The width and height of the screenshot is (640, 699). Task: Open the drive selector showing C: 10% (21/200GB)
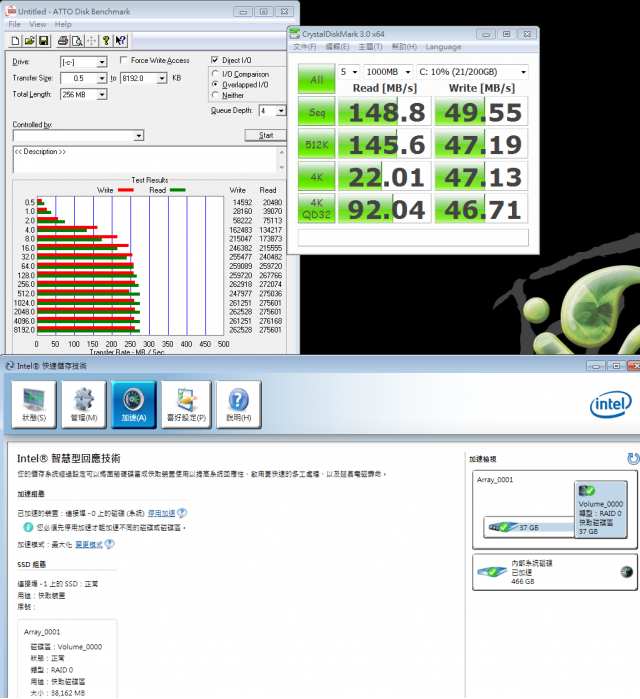click(473, 72)
